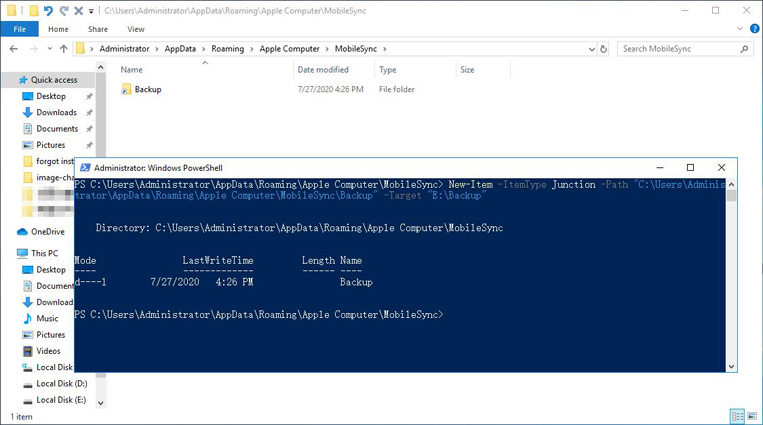The image size is (763, 425).
Task: Go forward with the Forward arrow
Action: tap(34, 49)
